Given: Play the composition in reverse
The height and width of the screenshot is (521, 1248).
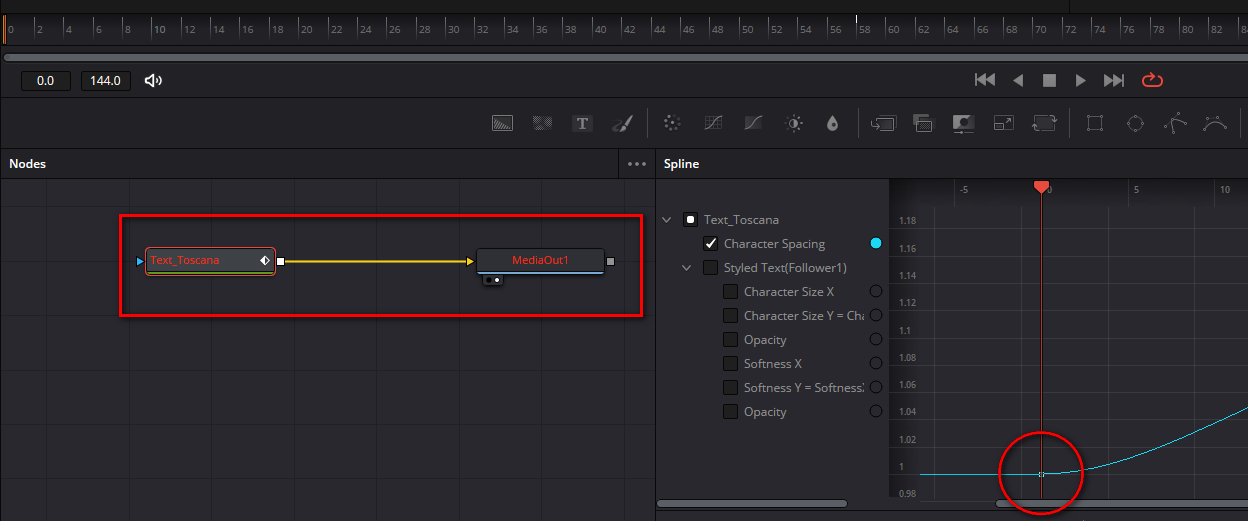Looking at the screenshot, I should pyautogui.click(x=1018, y=80).
